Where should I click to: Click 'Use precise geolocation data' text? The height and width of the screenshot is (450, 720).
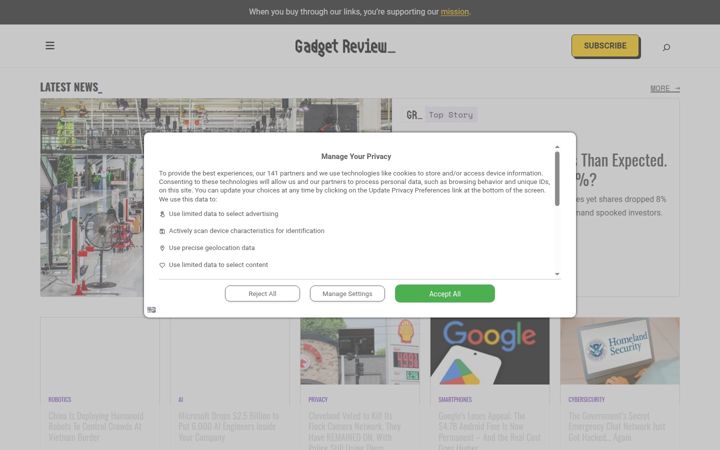point(212,248)
